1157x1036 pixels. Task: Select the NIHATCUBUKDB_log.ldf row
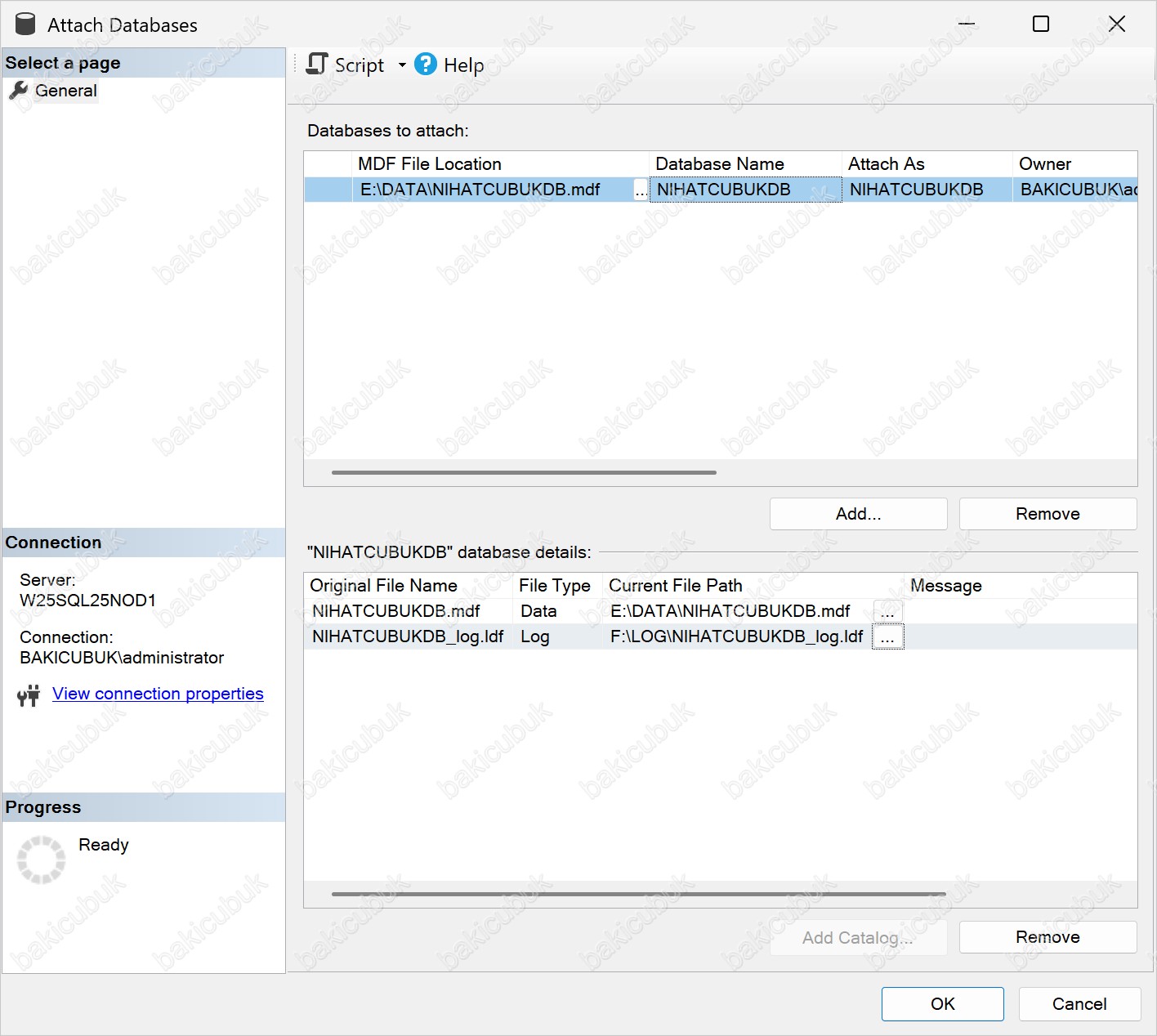click(x=408, y=637)
